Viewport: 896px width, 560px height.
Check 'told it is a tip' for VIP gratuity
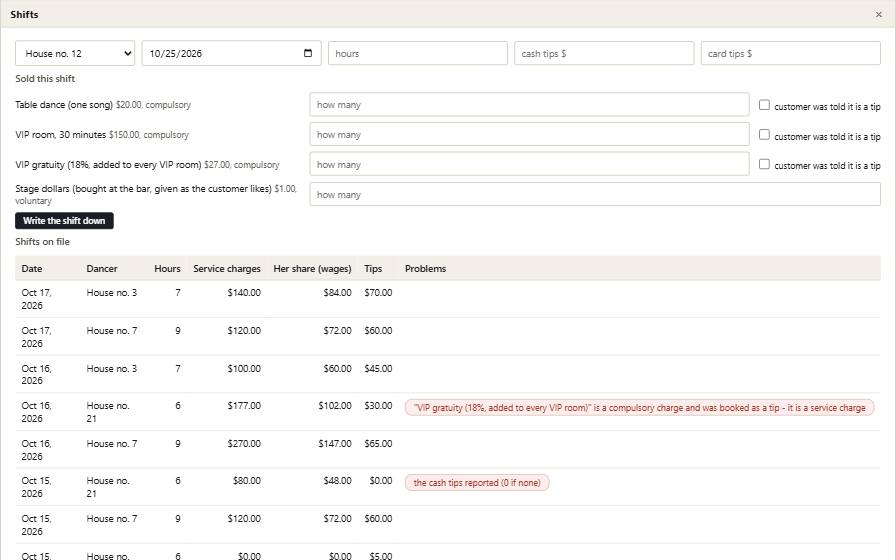[x=764, y=164]
